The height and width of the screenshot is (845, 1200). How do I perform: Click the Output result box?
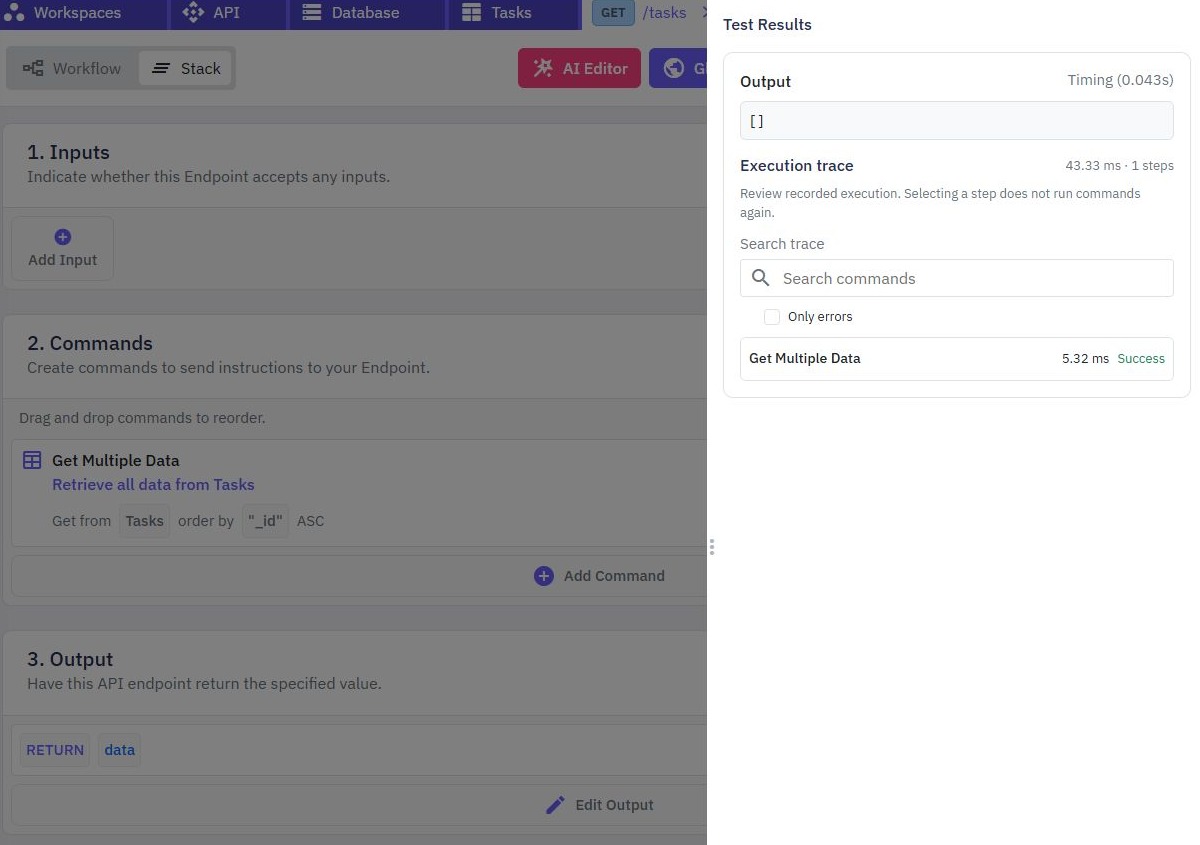click(x=956, y=121)
